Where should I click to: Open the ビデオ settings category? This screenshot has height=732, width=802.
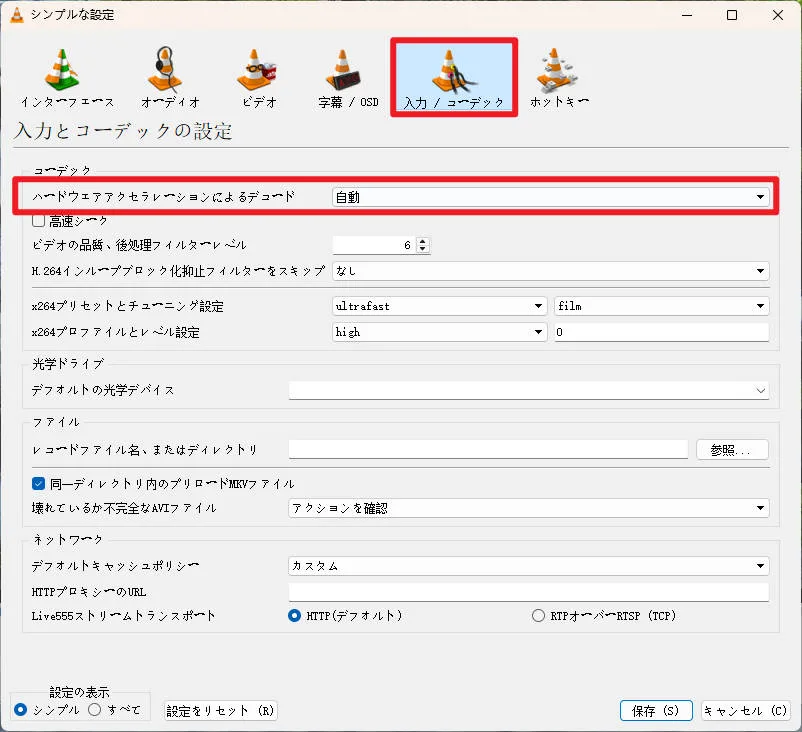coord(259,78)
